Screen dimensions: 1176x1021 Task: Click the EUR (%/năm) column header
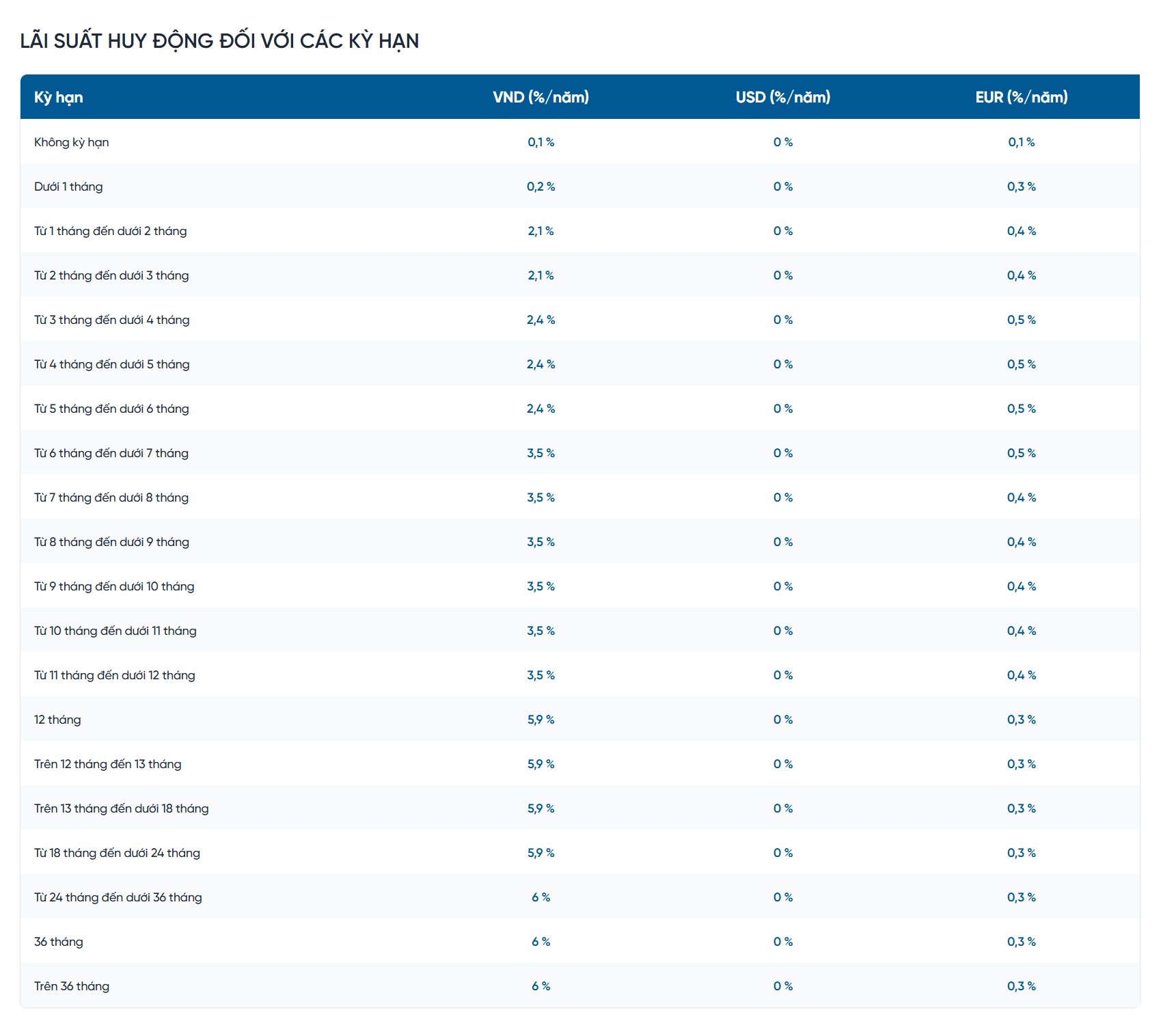tap(1022, 97)
